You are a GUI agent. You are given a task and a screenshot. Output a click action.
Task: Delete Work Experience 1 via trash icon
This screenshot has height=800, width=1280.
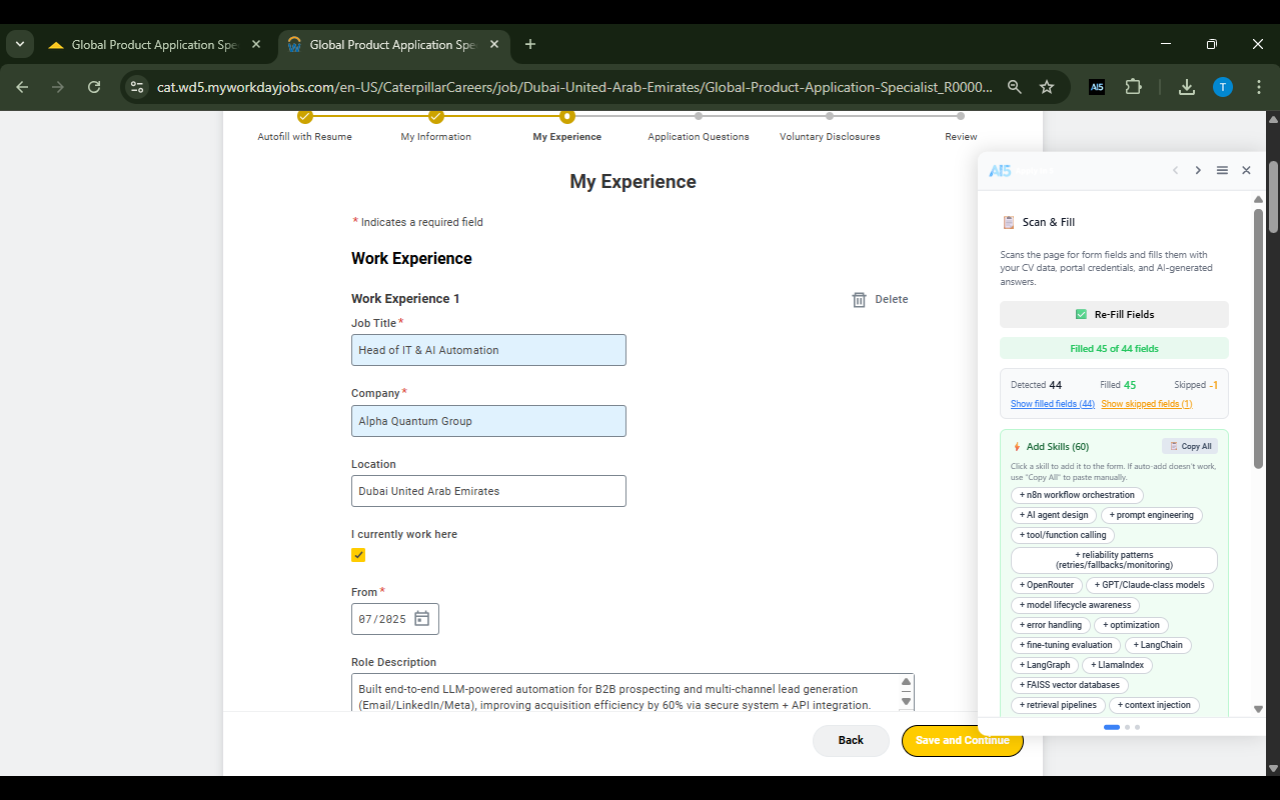coord(858,299)
